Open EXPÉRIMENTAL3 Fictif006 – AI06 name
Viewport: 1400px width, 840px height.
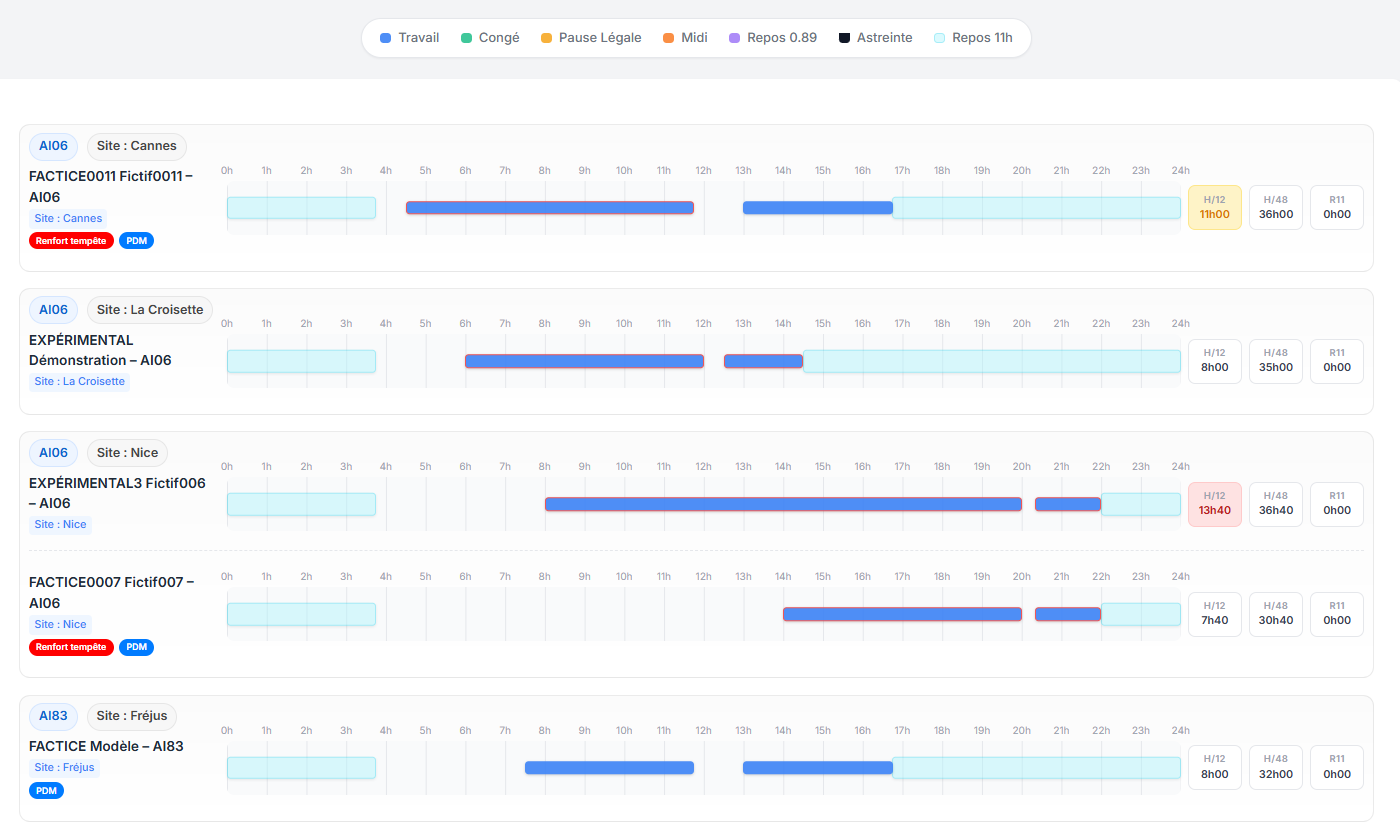117,493
